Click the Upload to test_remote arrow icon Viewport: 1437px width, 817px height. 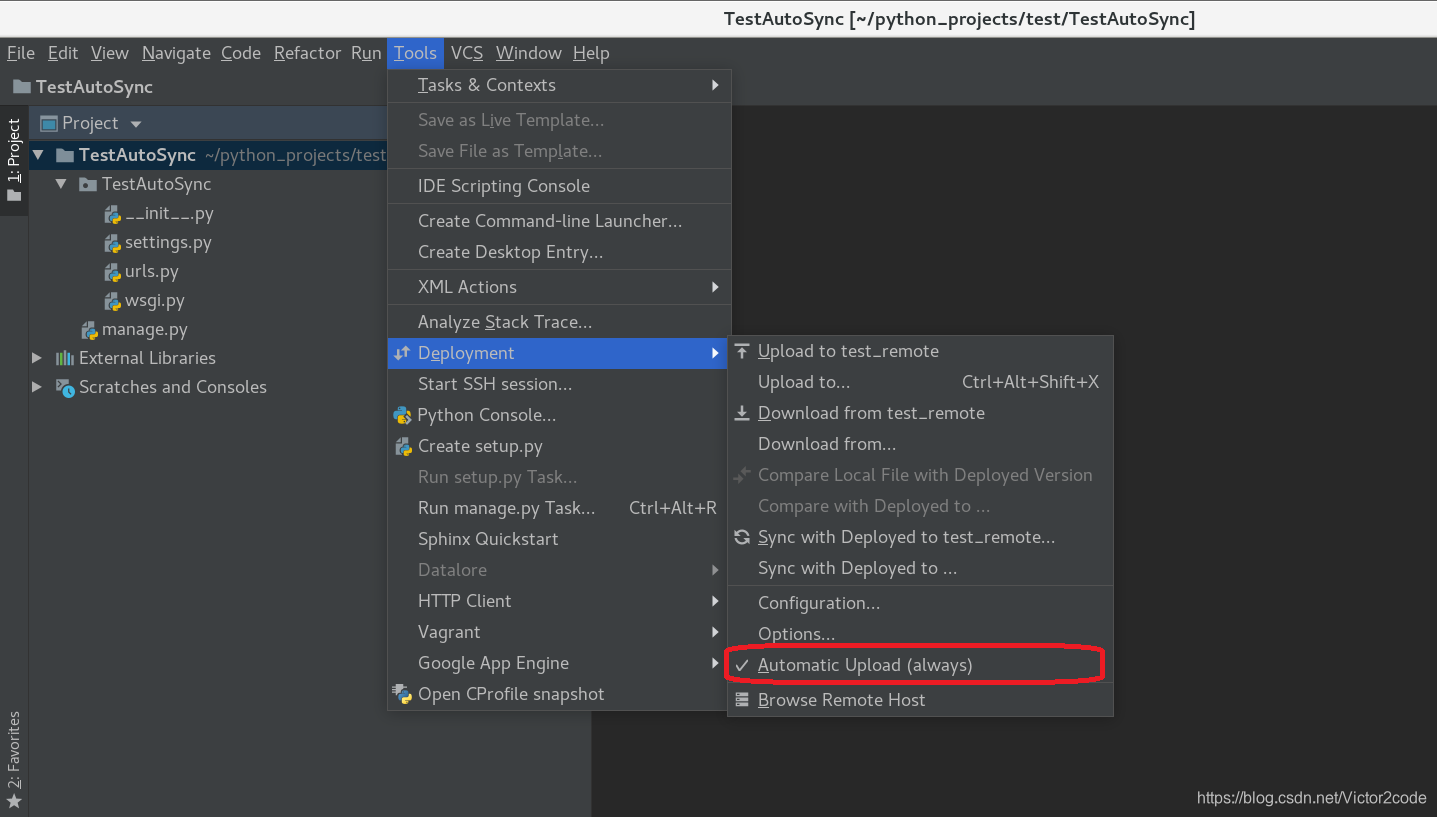pyautogui.click(x=742, y=351)
